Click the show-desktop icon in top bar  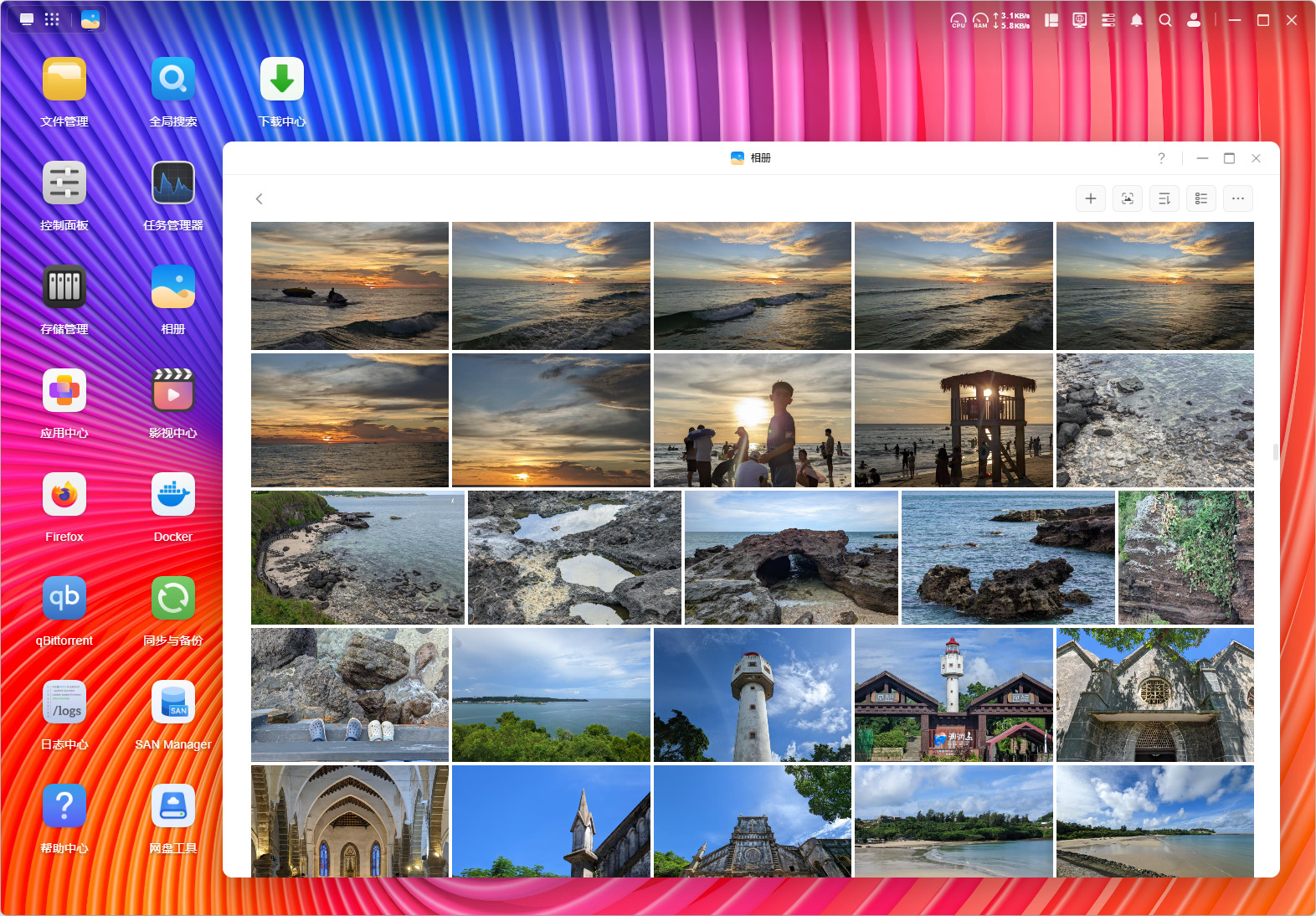[x=27, y=19]
